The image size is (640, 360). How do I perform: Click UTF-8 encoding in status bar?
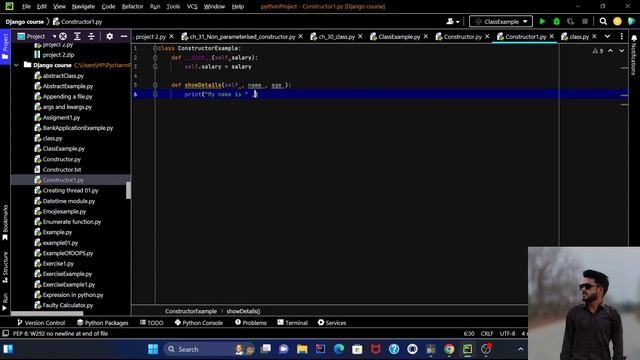[x=507, y=334]
